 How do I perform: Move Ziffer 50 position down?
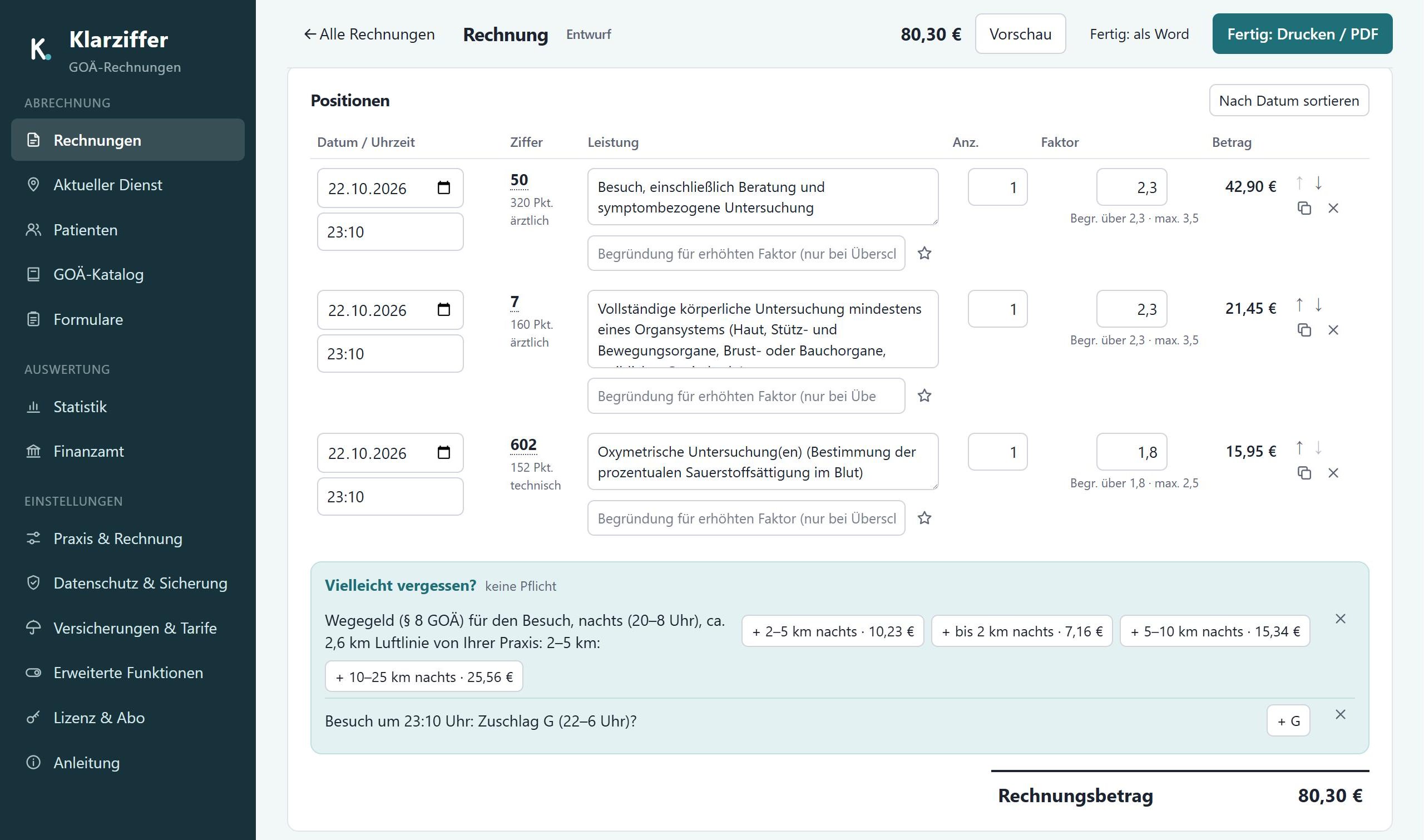click(x=1318, y=184)
